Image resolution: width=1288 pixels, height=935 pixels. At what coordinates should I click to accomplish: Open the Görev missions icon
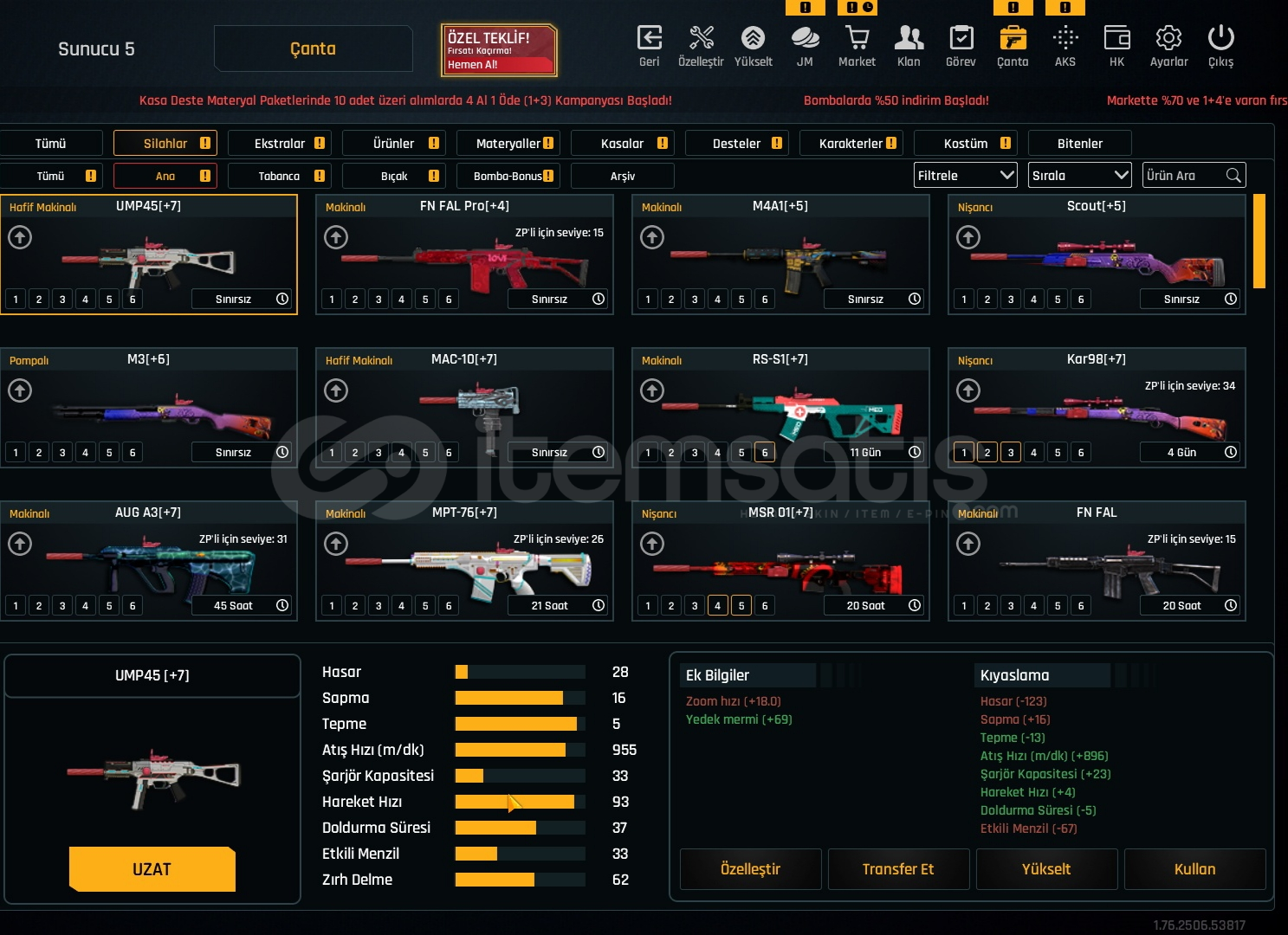961,38
